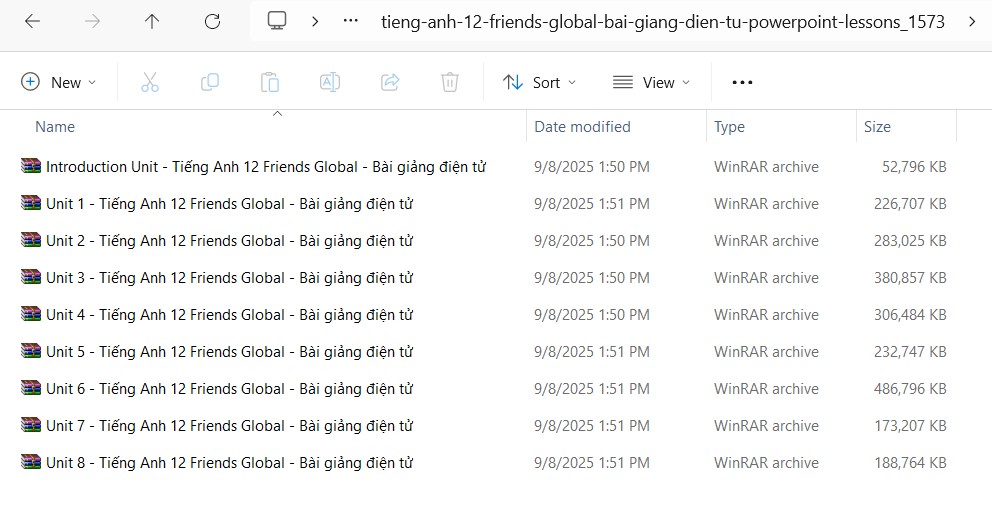Sort by the Size column header

coord(877,126)
